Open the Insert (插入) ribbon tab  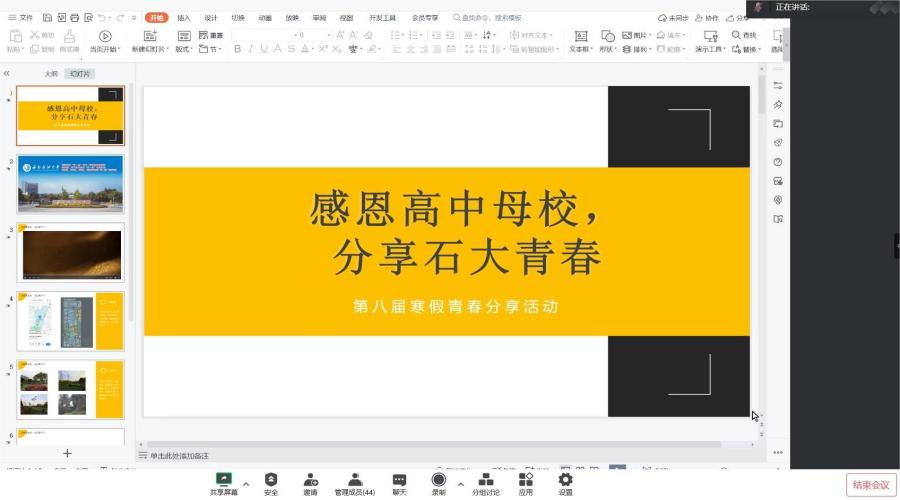click(184, 18)
